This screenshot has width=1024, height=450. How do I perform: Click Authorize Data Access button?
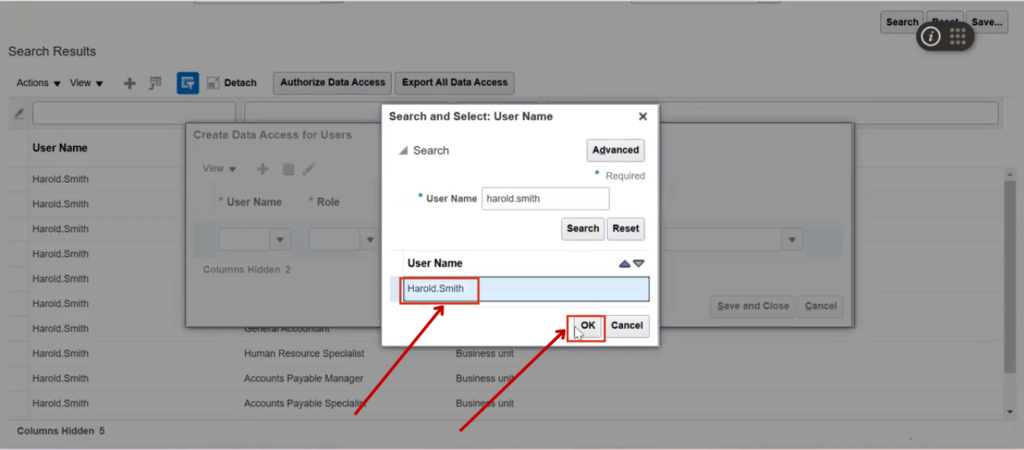[331, 82]
